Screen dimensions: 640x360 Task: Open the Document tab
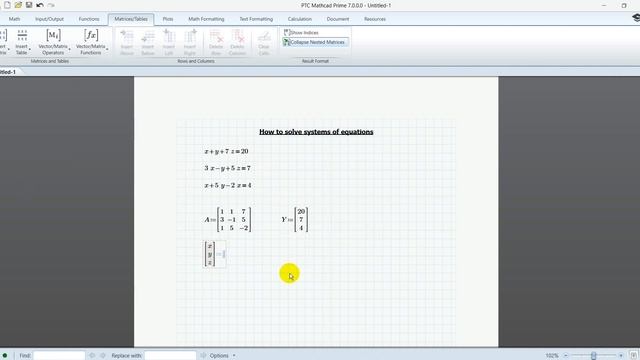(x=338, y=19)
